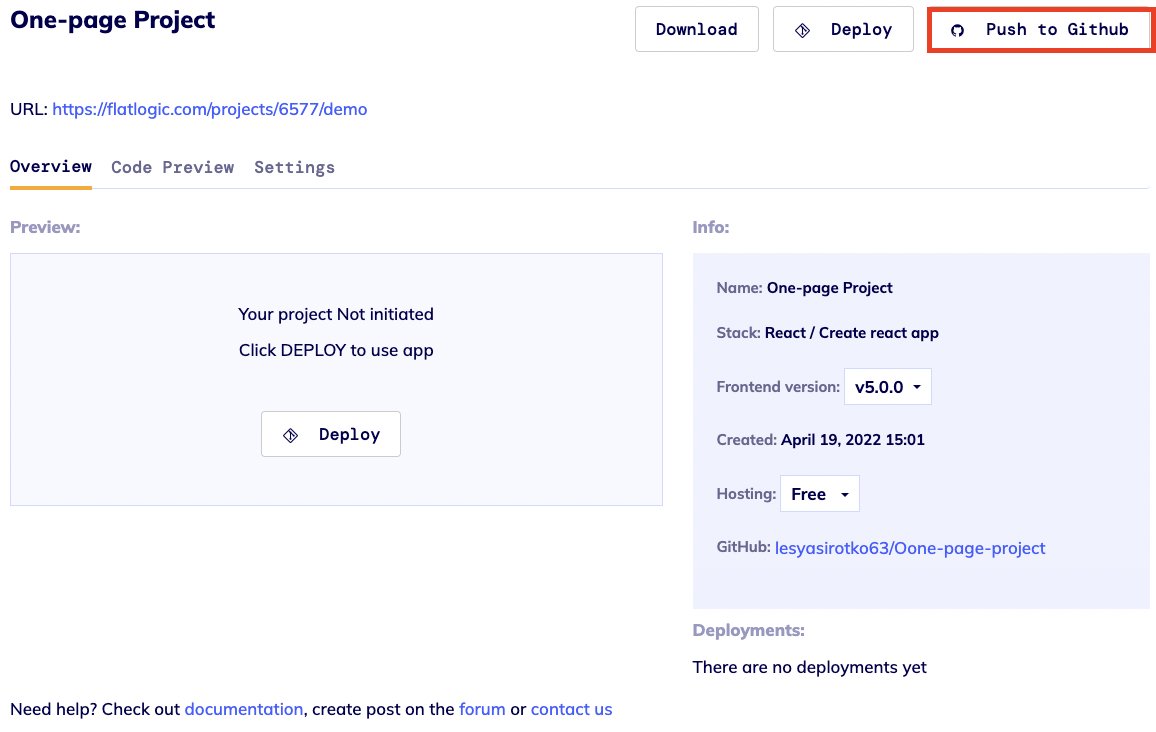This screenshot has height=732, width=1156.
Task: Open the project demo URL link
Action: 210,109
